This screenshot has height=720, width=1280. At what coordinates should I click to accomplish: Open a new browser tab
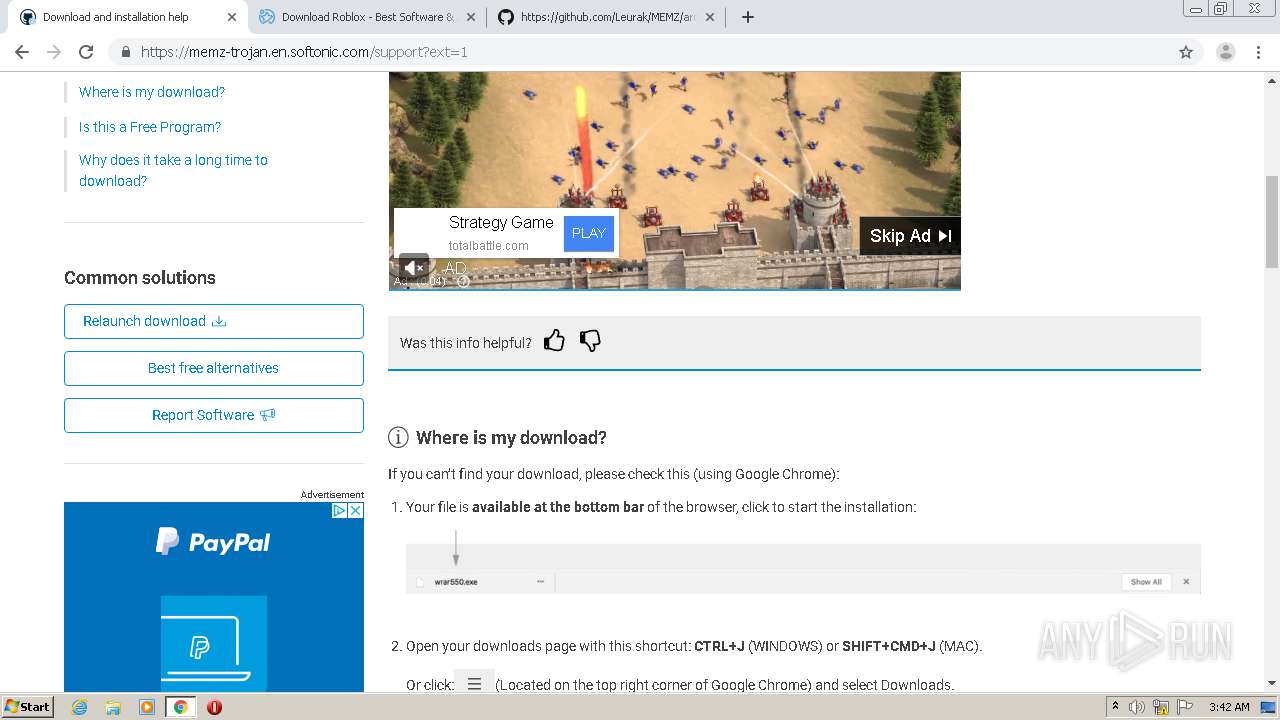click(x=748, y=17)
